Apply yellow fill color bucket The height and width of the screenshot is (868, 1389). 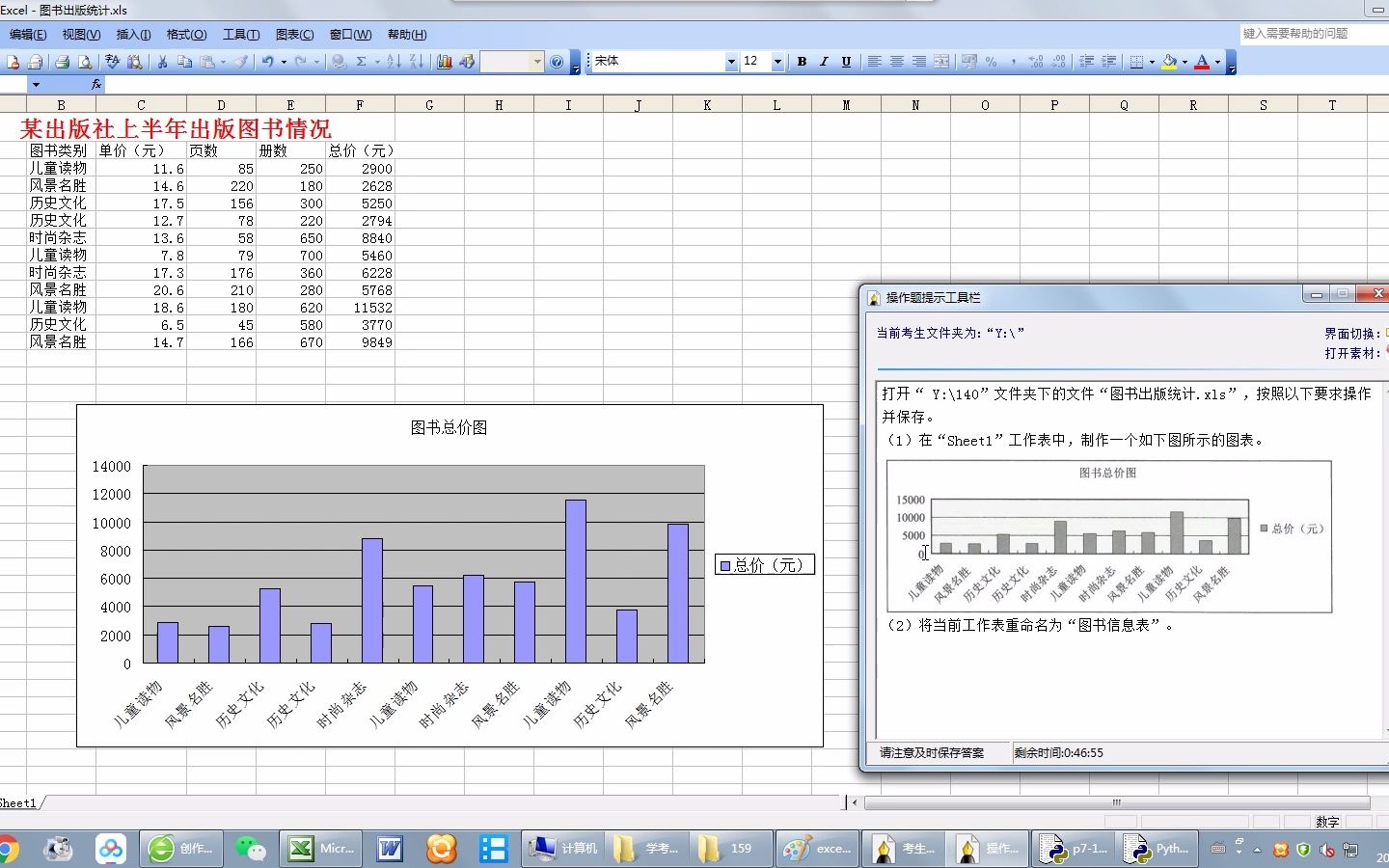click(x=1169, y=62)
